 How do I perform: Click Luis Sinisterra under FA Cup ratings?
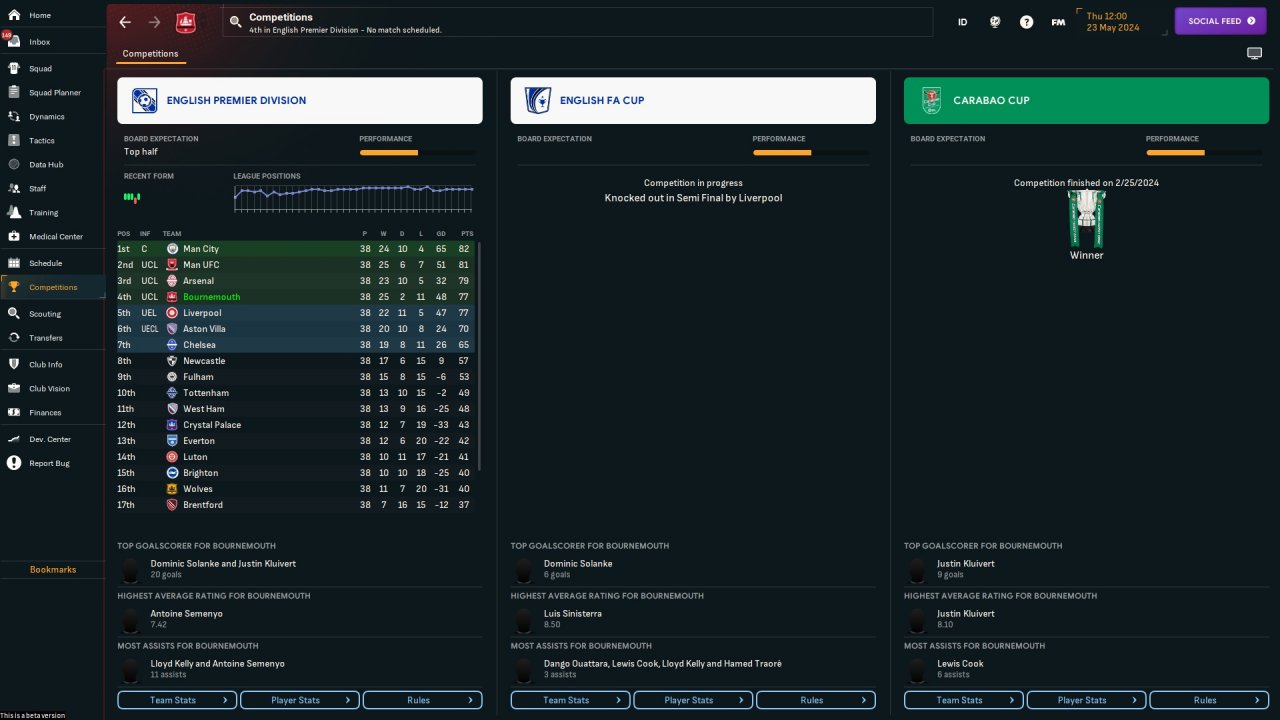(572, 614)
